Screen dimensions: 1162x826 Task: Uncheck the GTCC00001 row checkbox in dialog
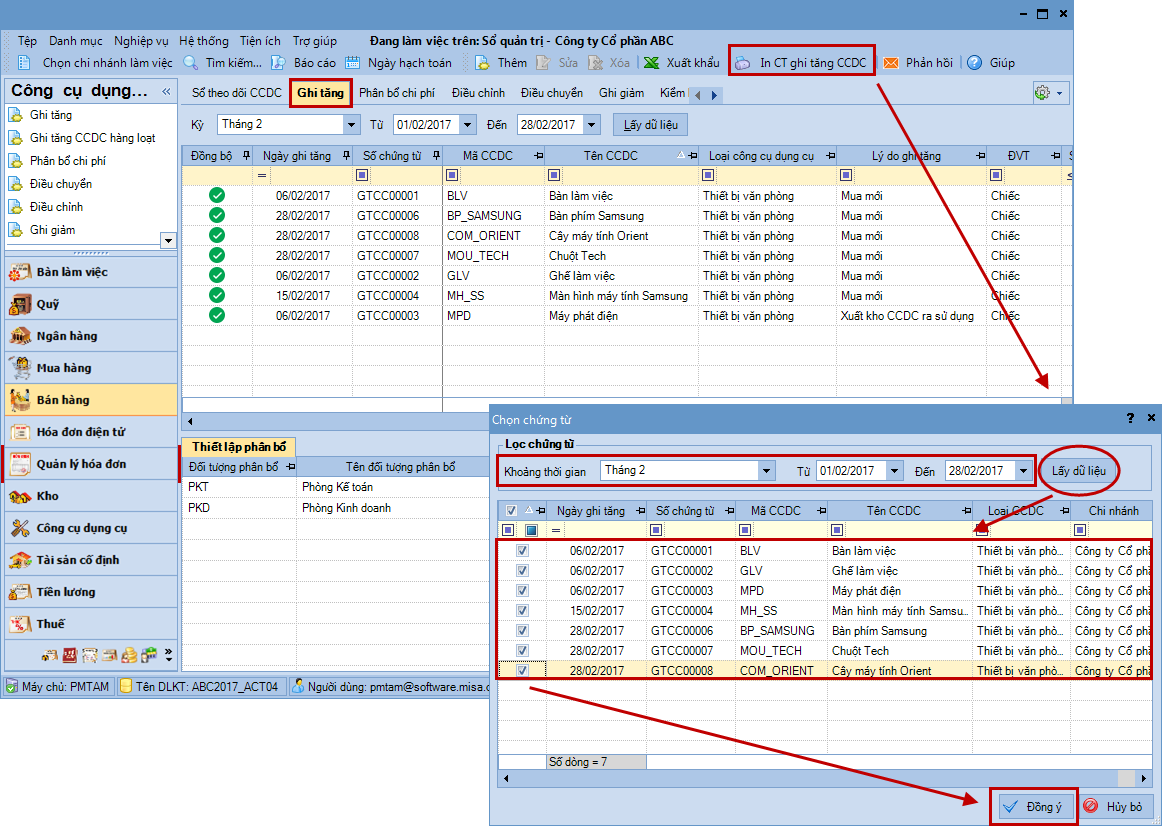click(522, 551)
